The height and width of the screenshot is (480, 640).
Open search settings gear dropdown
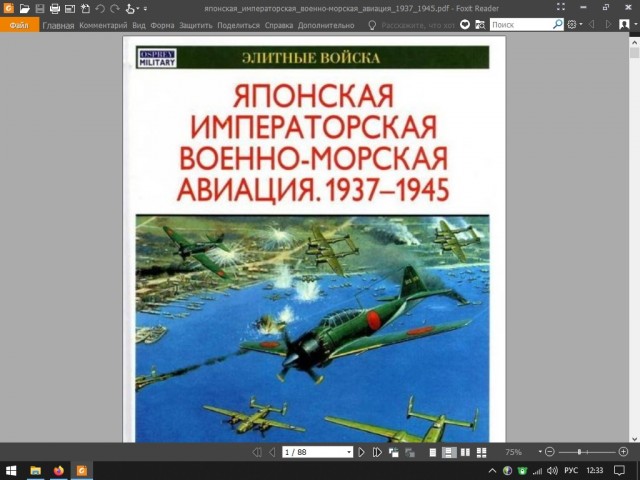click(575, 25)
